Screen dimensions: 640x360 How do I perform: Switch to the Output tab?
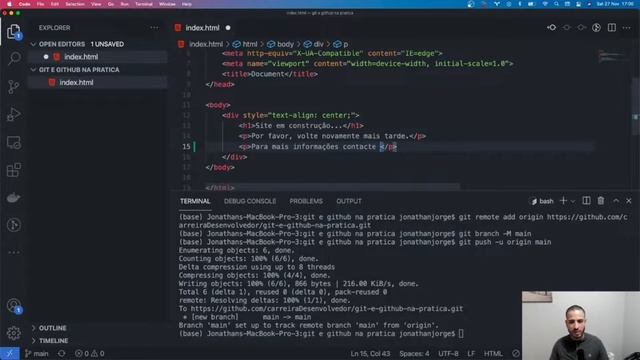349,201
